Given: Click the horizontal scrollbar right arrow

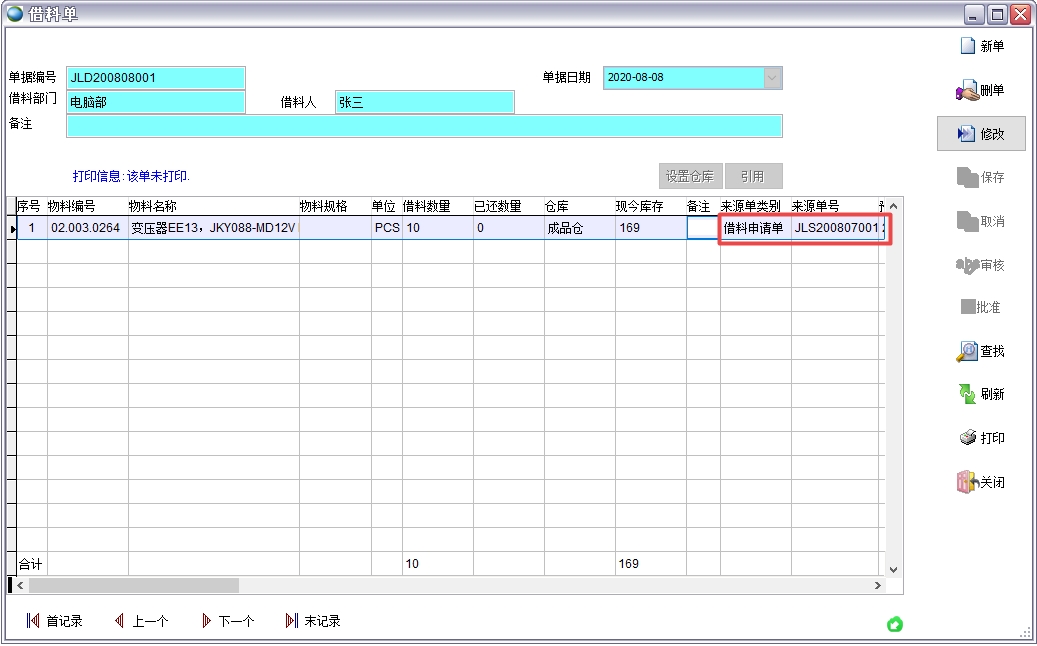Looking at the screenshot, I should click(878, 586).
